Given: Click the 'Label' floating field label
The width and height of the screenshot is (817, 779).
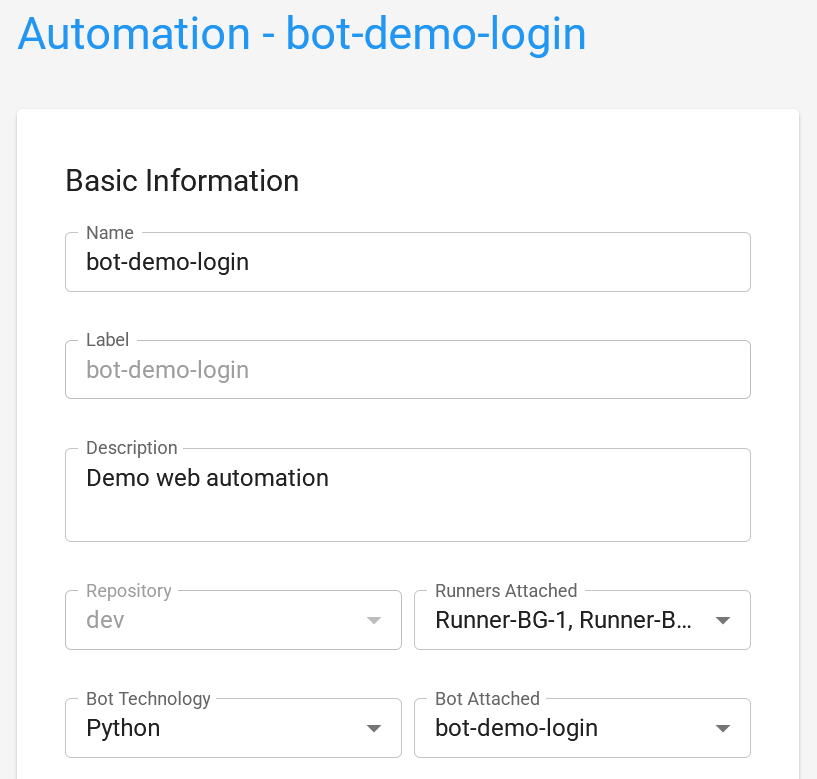Looking at the screenshot, I should click(x=107, y=340).
